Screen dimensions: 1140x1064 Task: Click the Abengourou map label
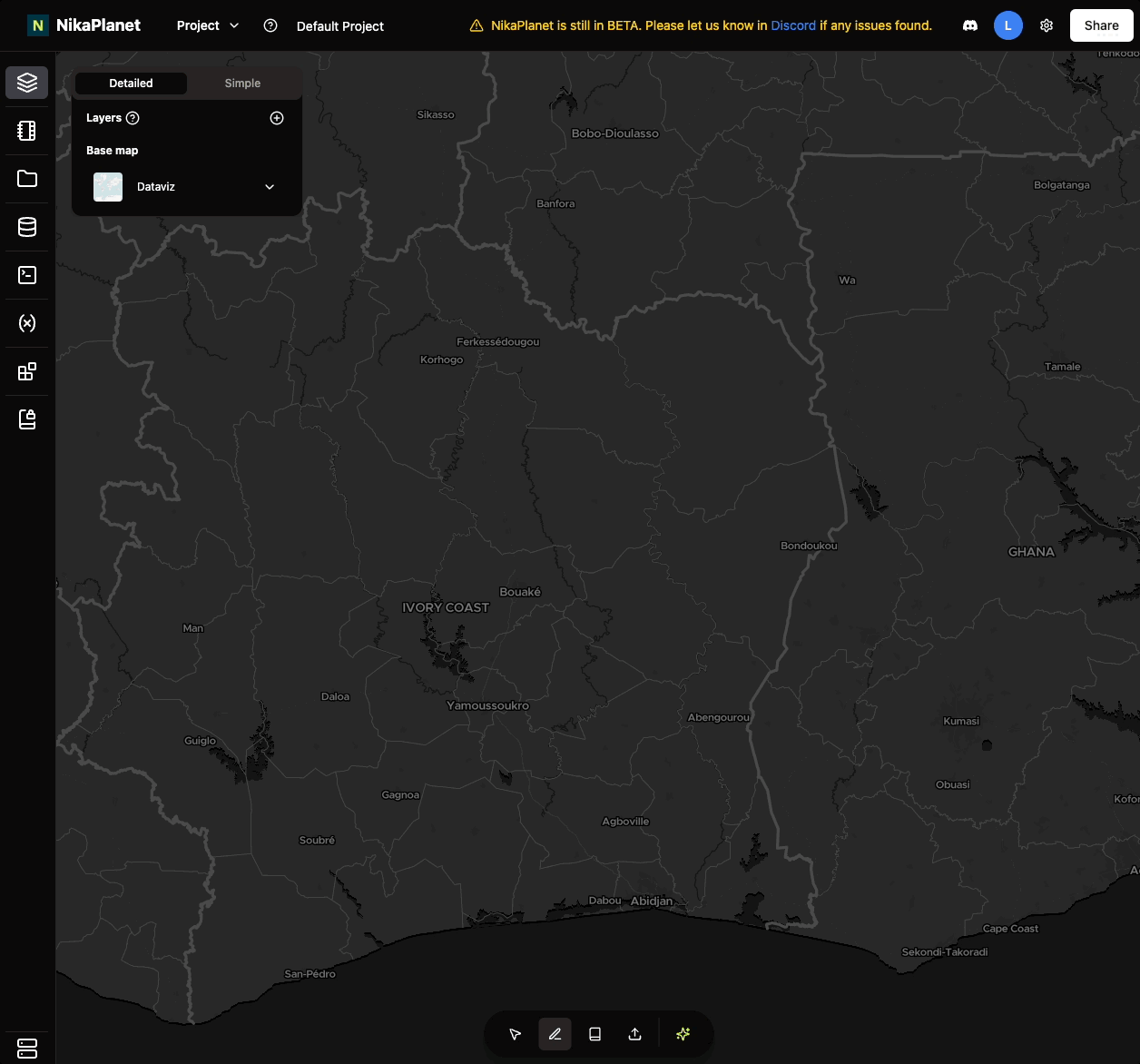[x=719, y=717]
